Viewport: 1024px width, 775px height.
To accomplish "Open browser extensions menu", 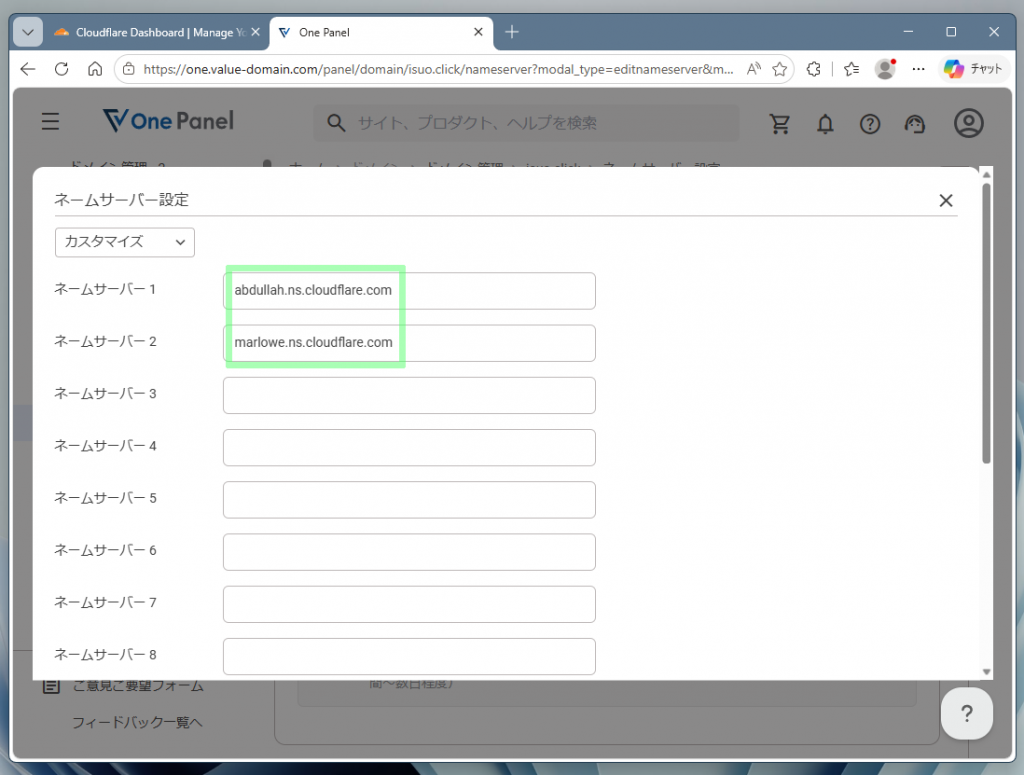I will click(x=814, y=69).
